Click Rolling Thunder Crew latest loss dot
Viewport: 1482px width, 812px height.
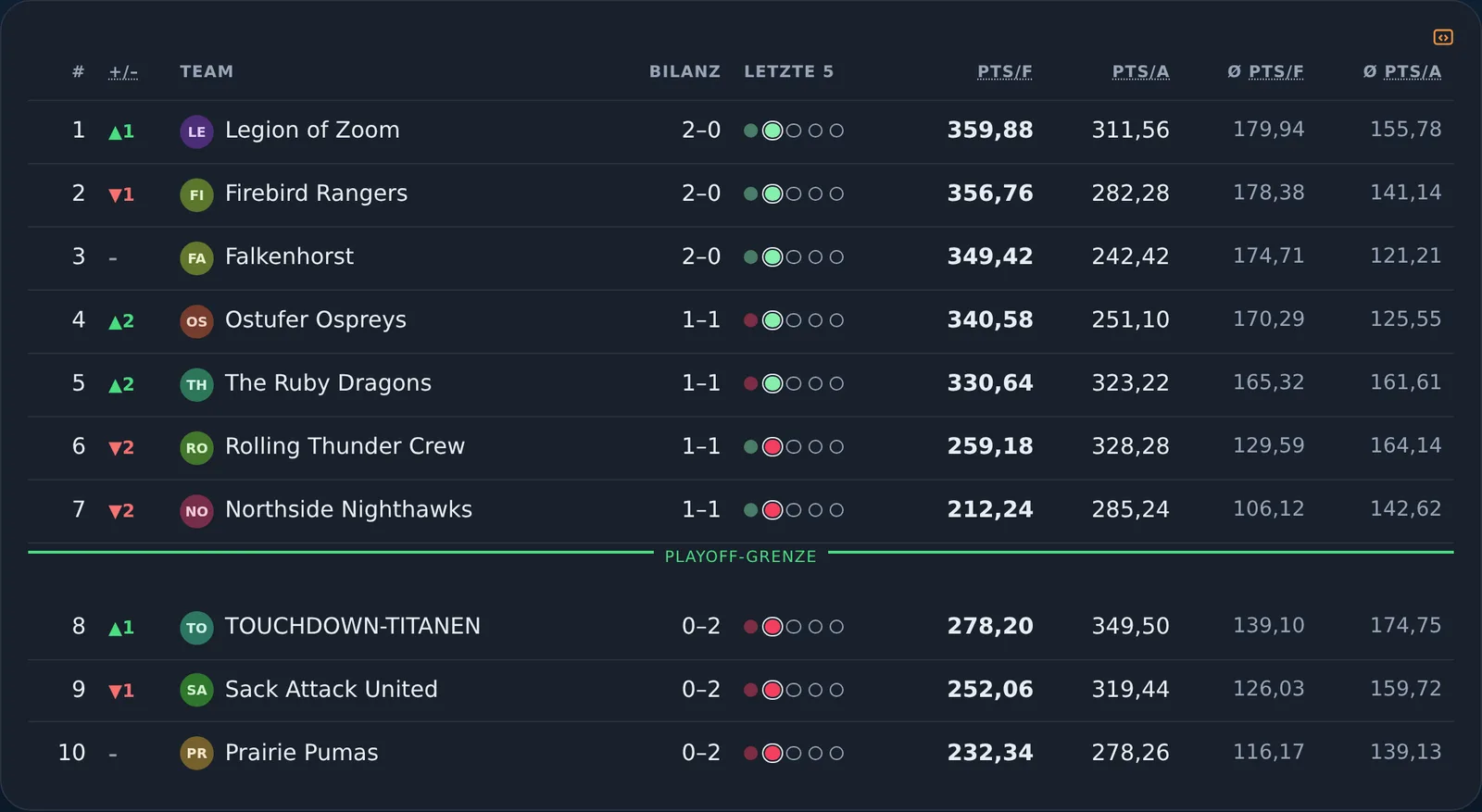pos(772,447)
